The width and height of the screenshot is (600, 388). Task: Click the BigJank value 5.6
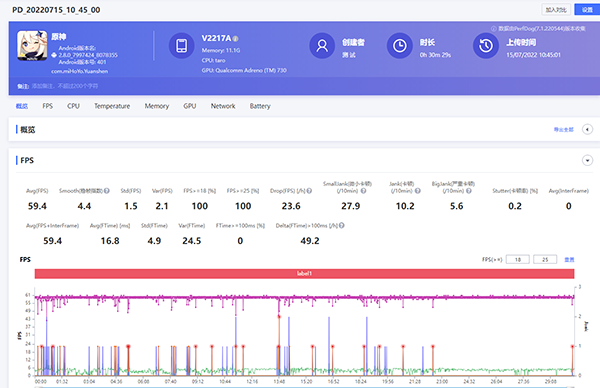(x=457, y=206)
